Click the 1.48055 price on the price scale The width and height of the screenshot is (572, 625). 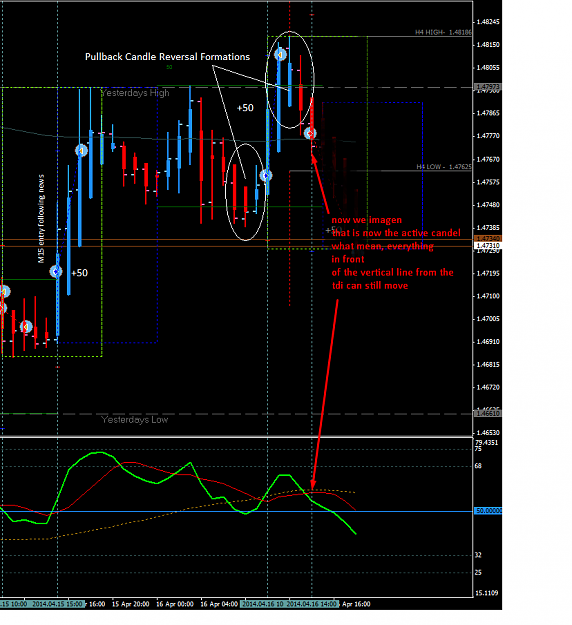pyautogui.click(x=488, y=68)
